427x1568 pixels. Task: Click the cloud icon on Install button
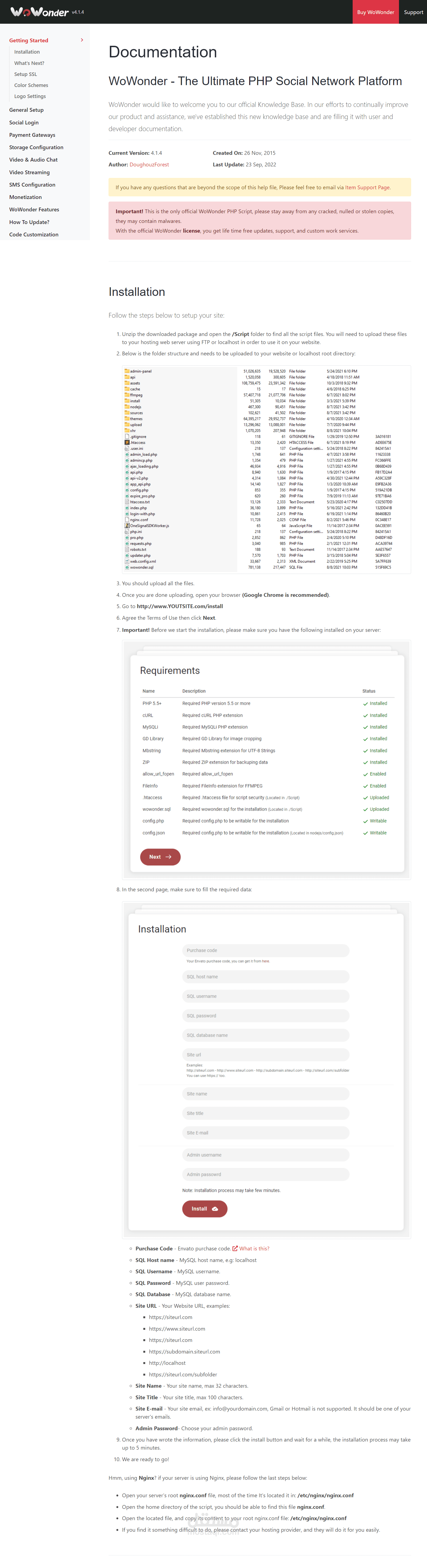coord(215,1209)
